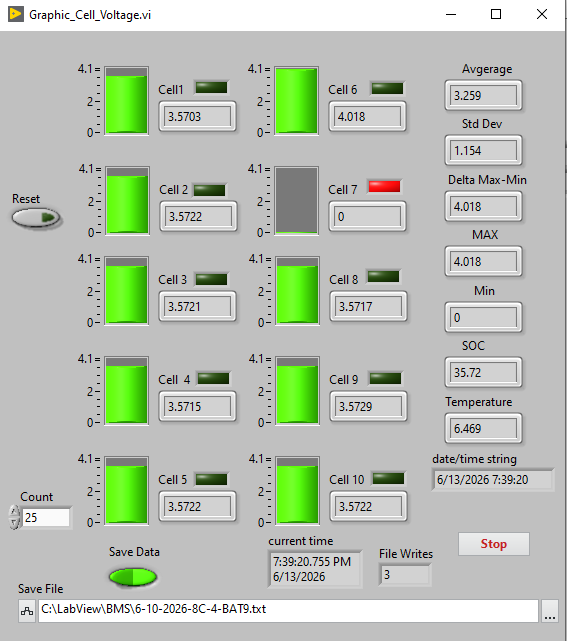Click the red Cell 7 alarm LED
Viewport: 567px width, 641px height.
click(384, 186)
